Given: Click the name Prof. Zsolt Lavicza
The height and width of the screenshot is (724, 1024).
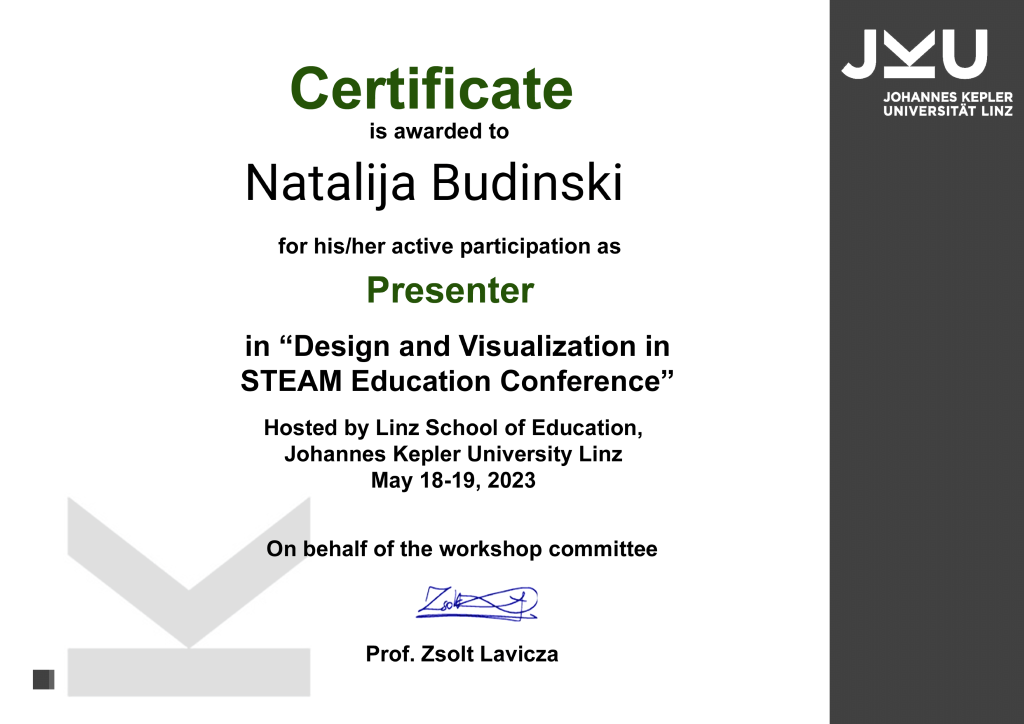Looking at the screenshot, I should [462, 654].
